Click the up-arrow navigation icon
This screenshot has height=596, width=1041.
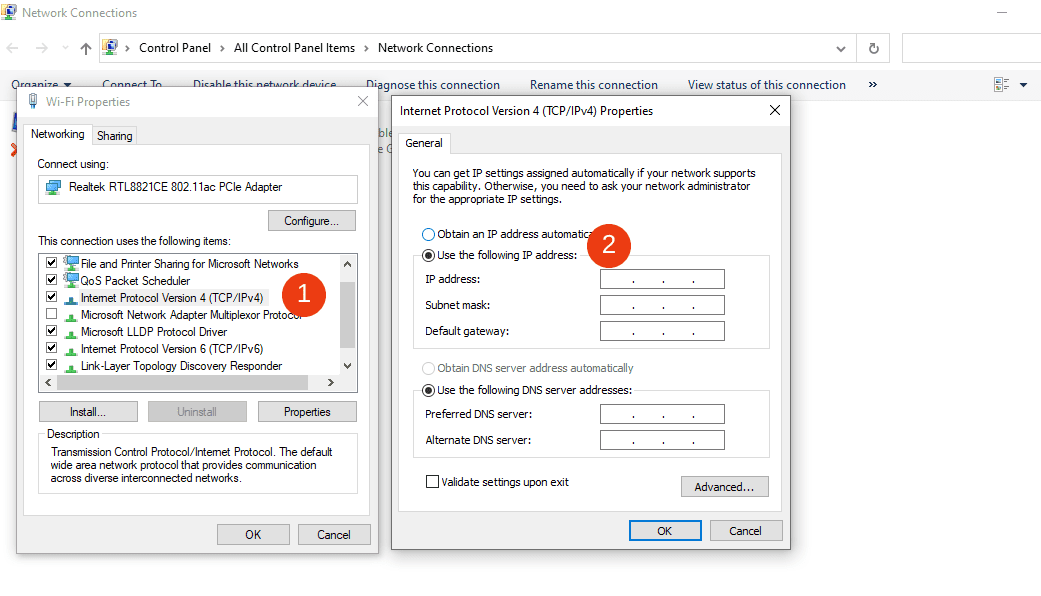85,47
